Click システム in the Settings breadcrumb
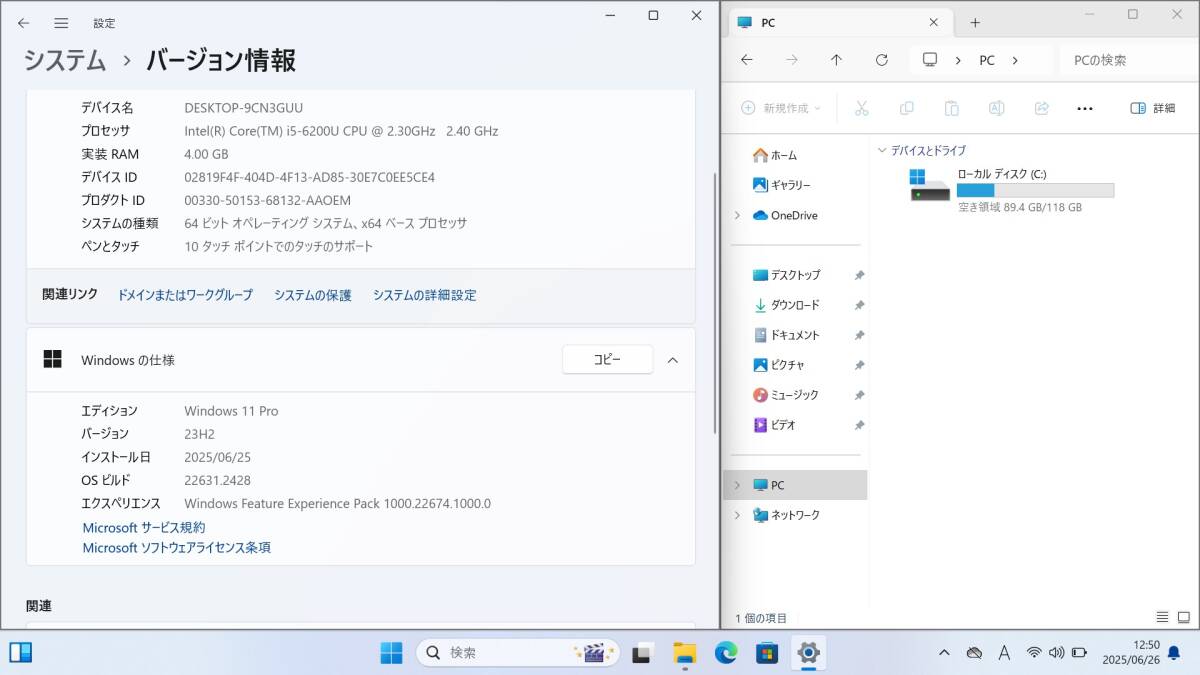Image resolution: width=1200 pixels, height=675 pixels. tap(65, 60)
